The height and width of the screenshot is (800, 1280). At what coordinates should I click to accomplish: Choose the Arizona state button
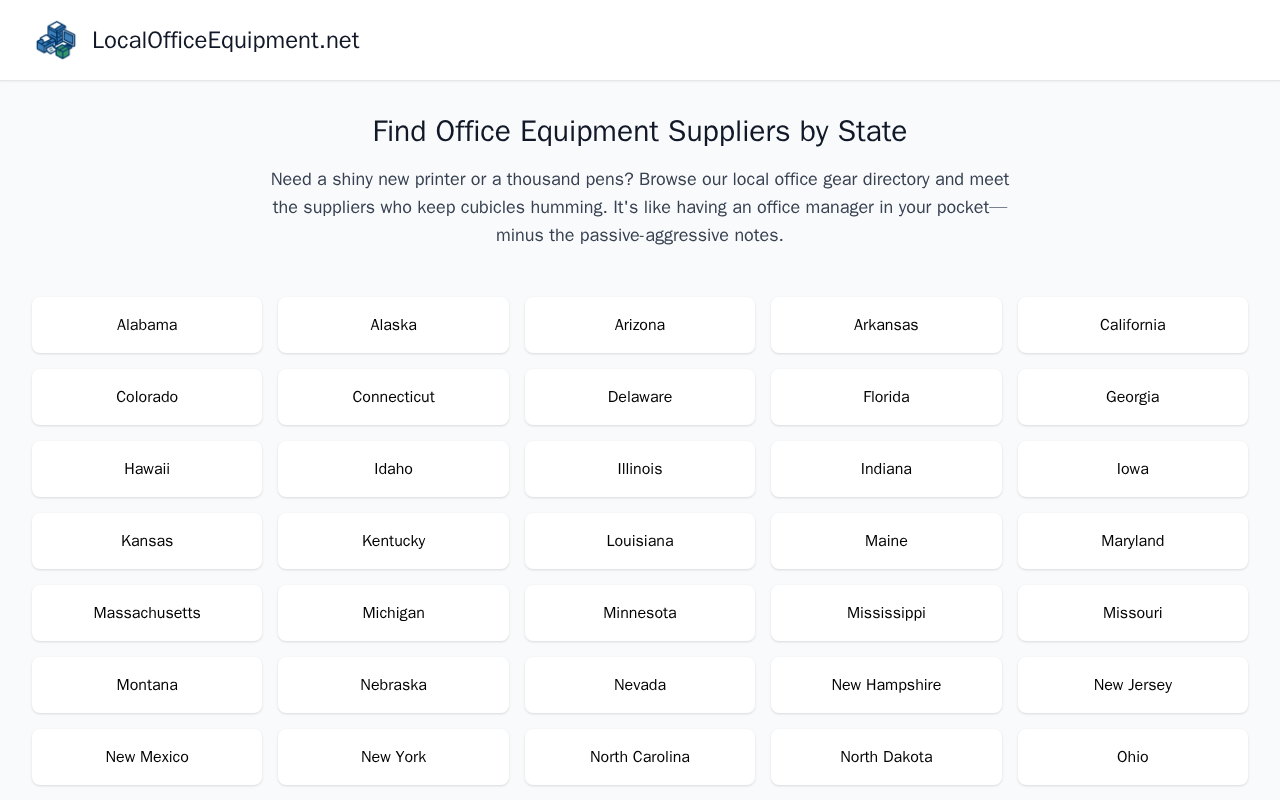pyautogui.click(x=640, y=325)
